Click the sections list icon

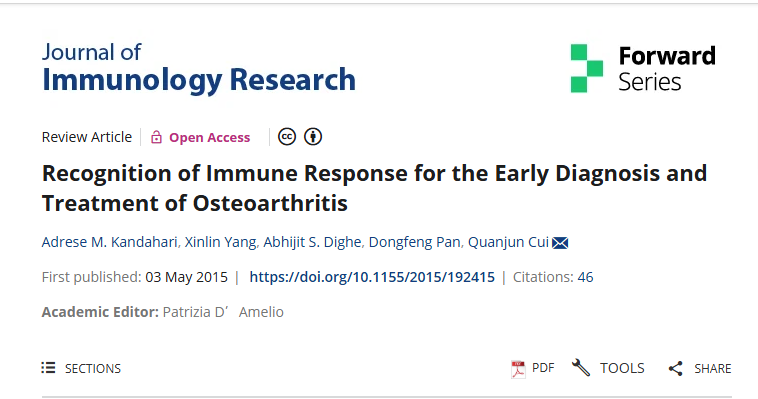(x=48, y=368)
